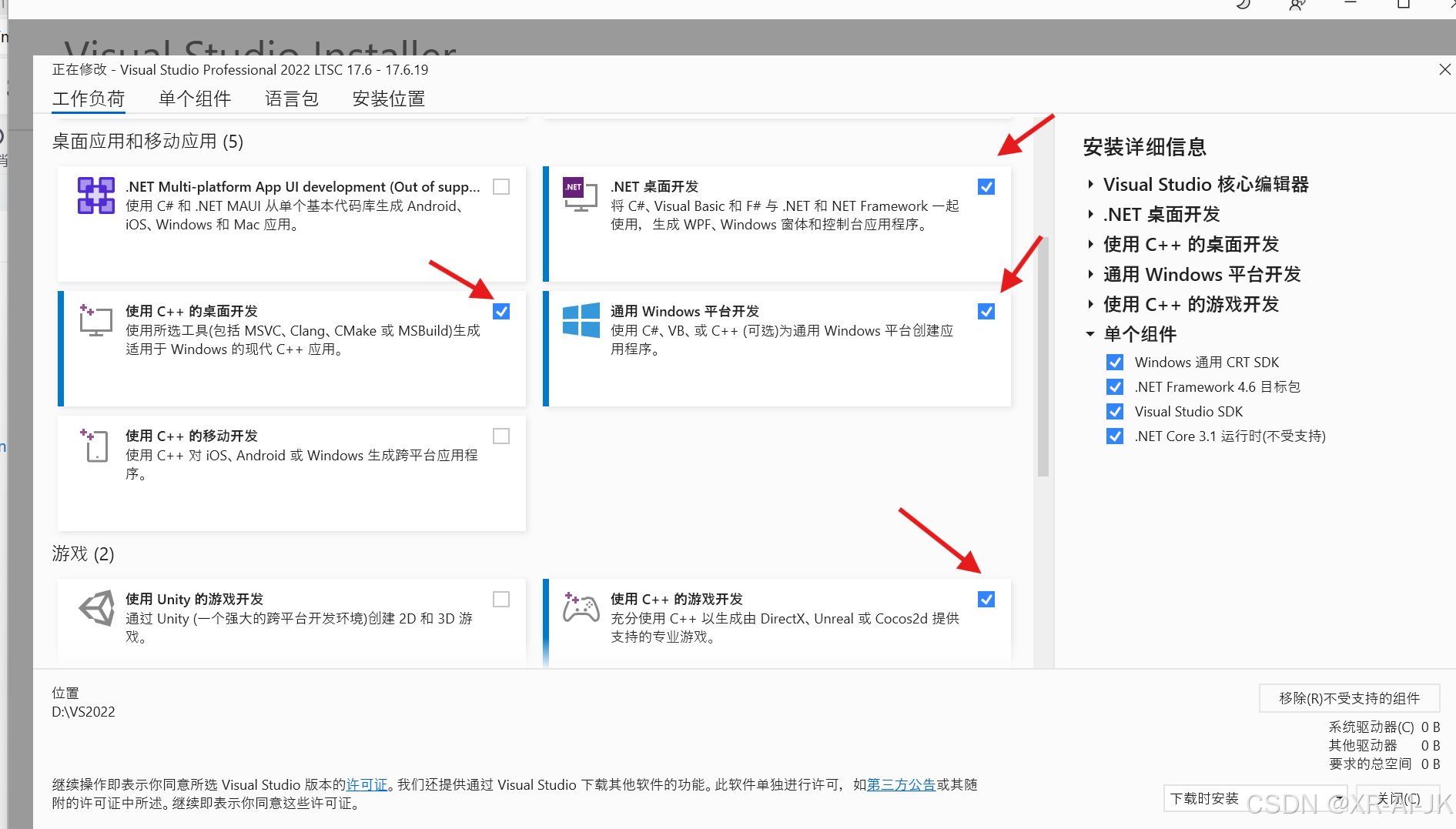Viewport: 1456px width, 829px height.
Task: Uncheck .NET Core 3.1 运行时 component
Action: 1115,436
